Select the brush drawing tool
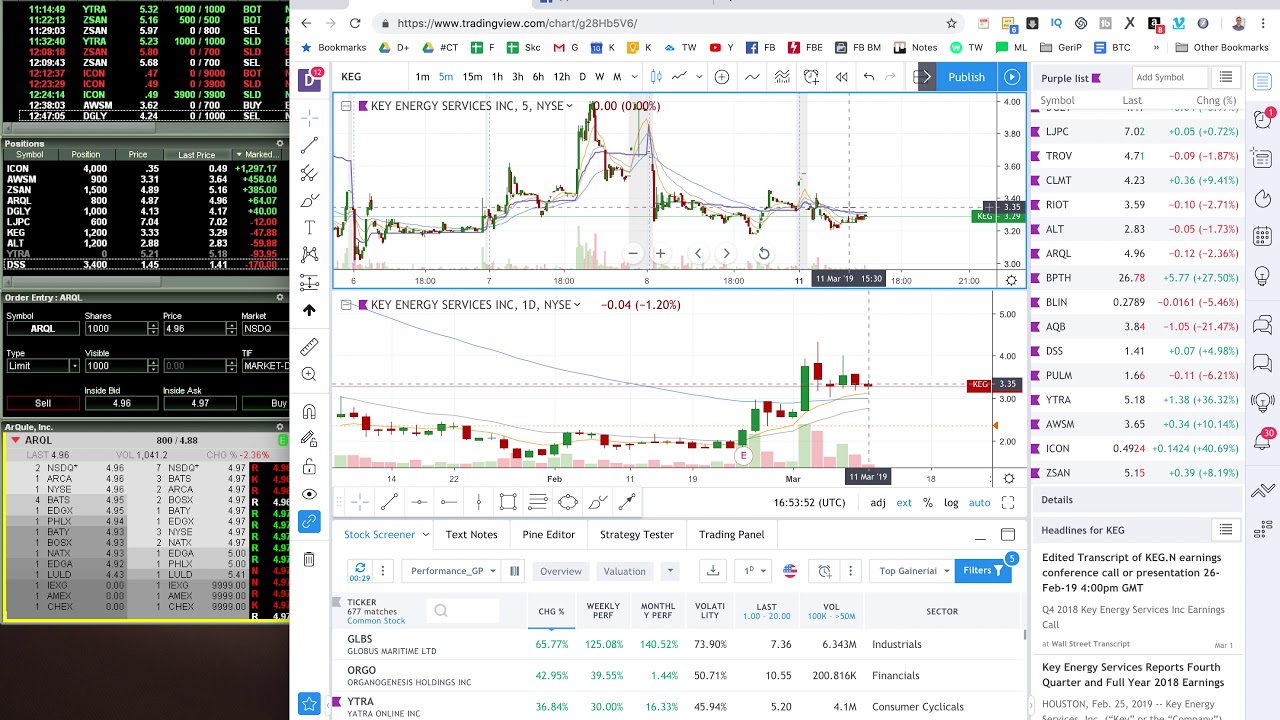The image size is (1280, 720). pos(309,200)
